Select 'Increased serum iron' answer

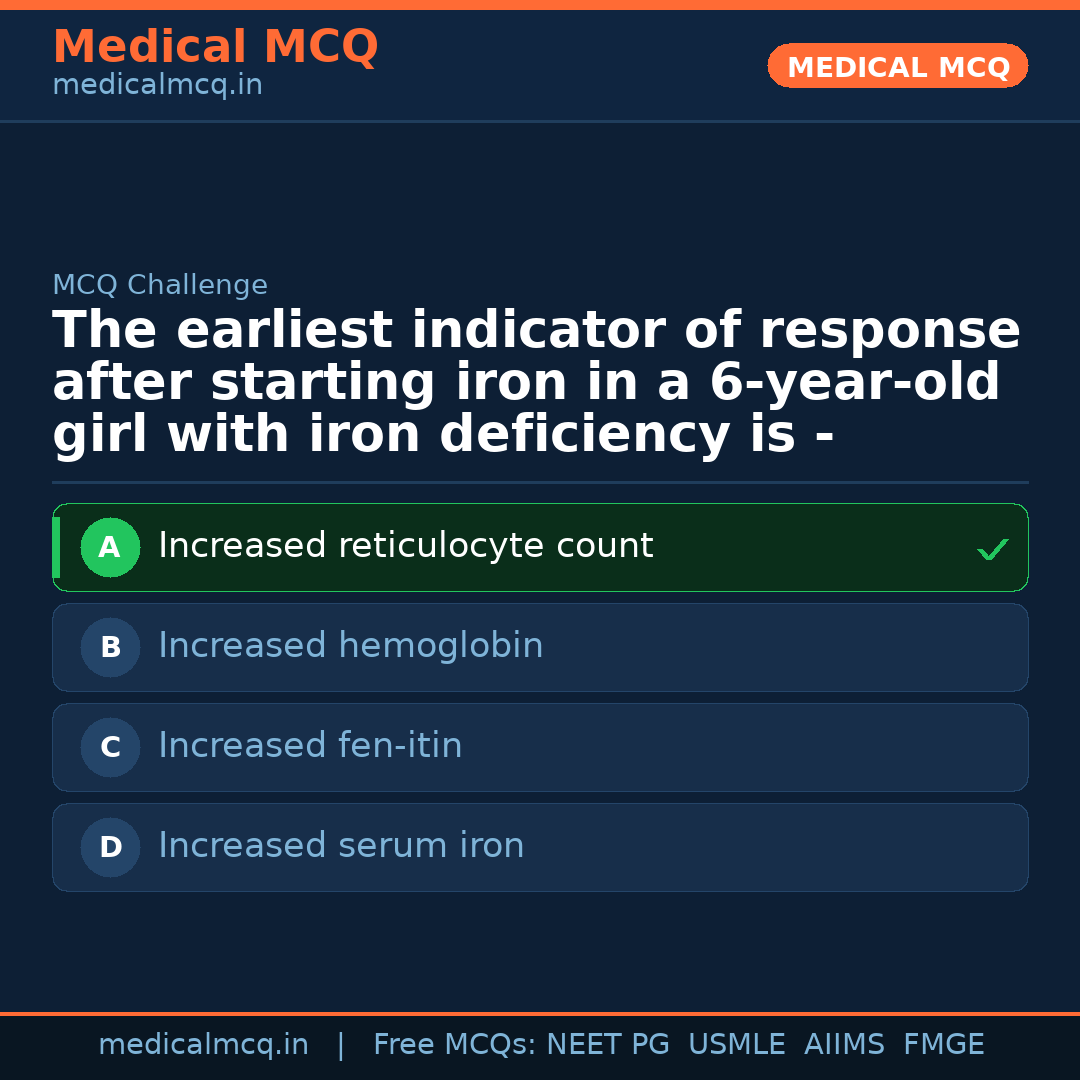tap(341, 846)
